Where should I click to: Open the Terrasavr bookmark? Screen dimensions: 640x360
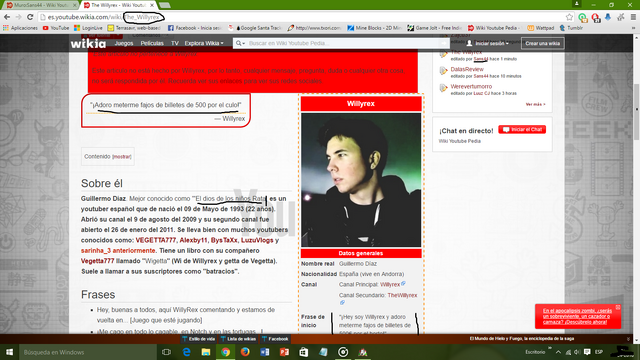click(x=134, y=28)
